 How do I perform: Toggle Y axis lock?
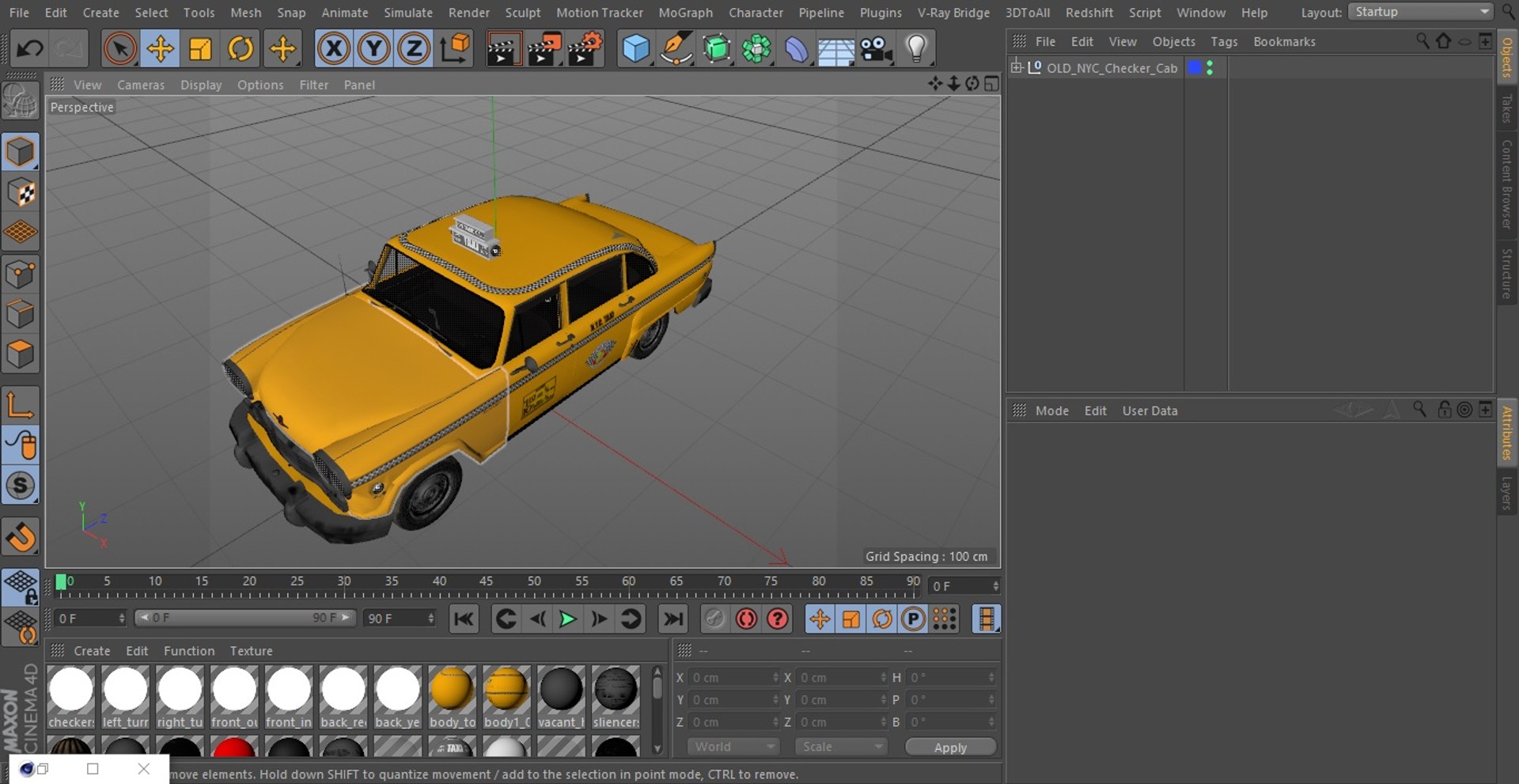coord(373,49)
